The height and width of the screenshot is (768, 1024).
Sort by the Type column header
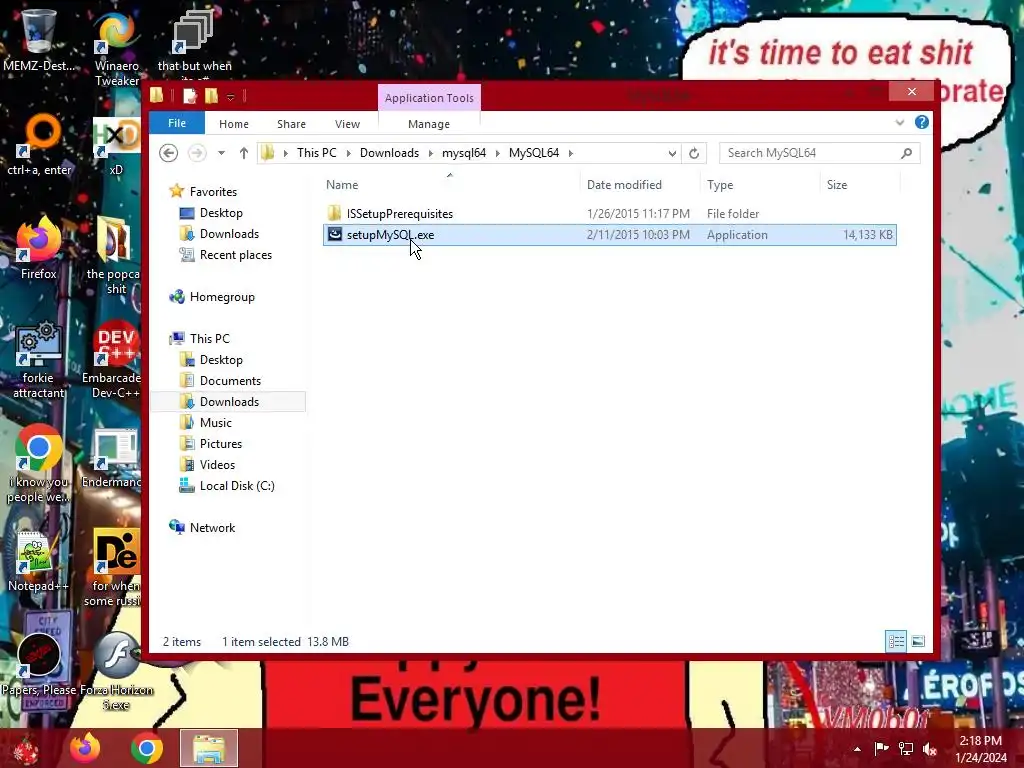tap(760, 185)
